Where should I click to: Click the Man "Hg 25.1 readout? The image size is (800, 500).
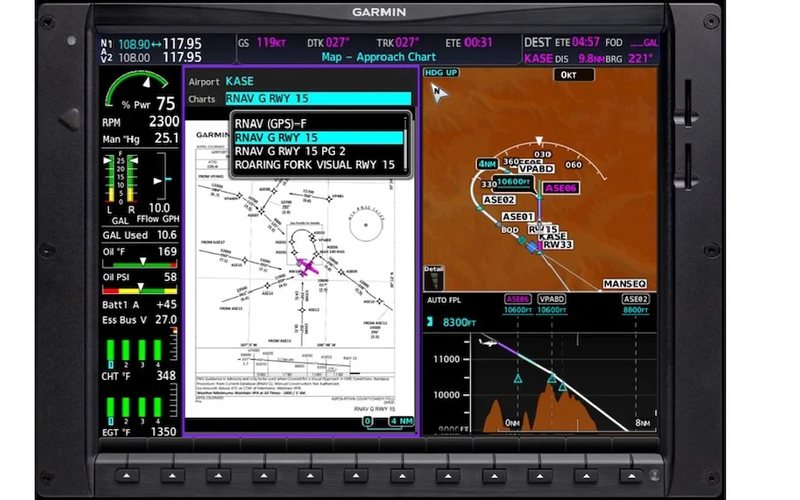click(x=140, y=139)
